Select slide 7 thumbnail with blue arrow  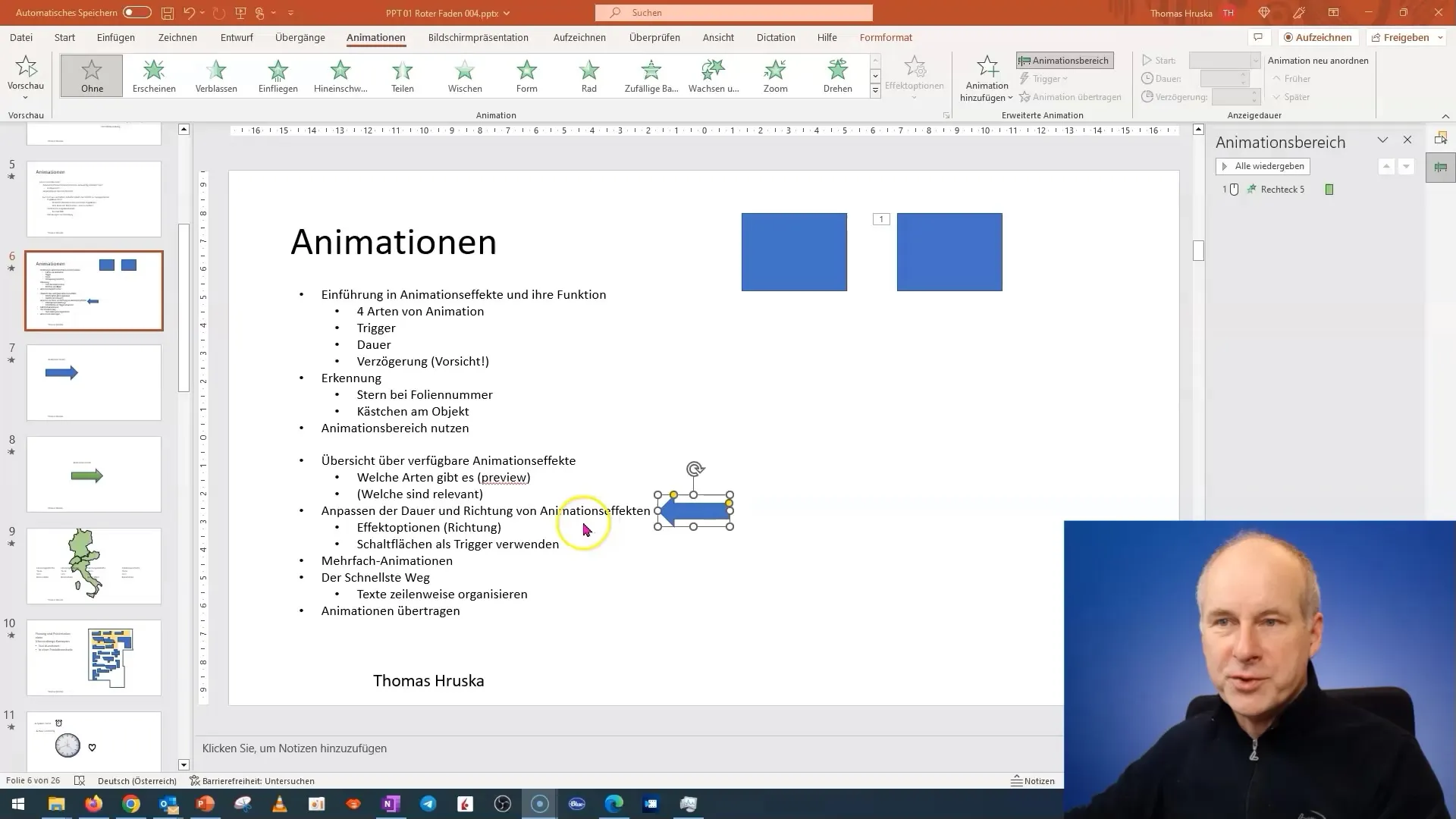(94, 382)
